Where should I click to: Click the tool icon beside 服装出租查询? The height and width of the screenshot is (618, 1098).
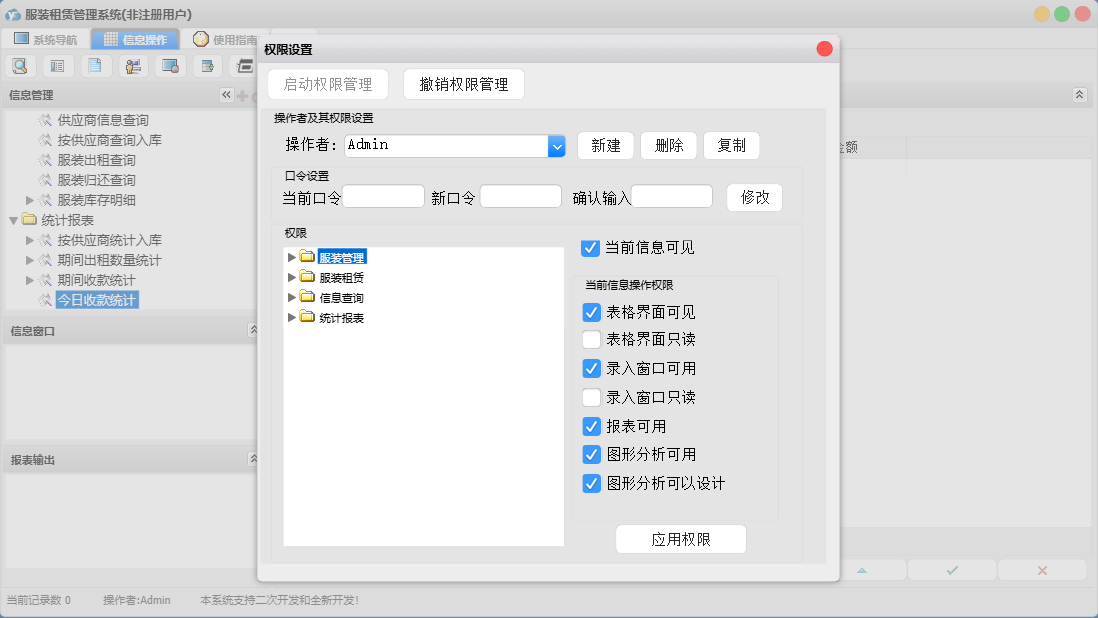[46, 160]
